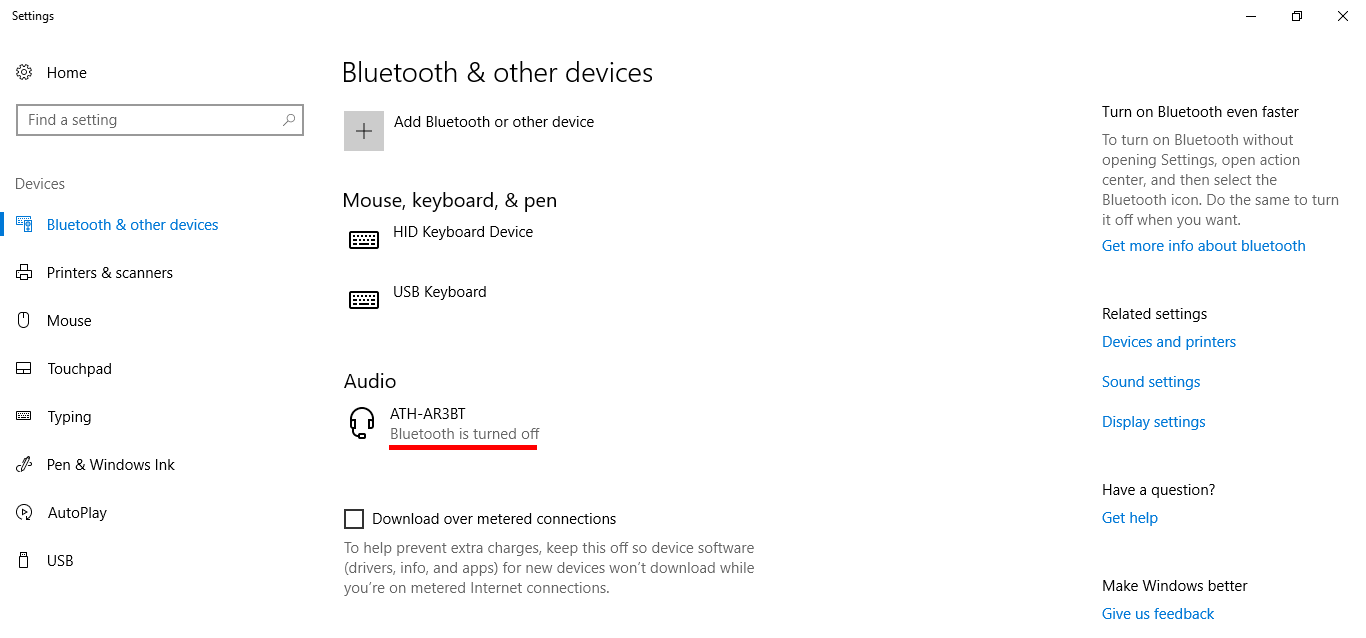Click the Mouse icon in sidebar

click(x=24, y=320)
